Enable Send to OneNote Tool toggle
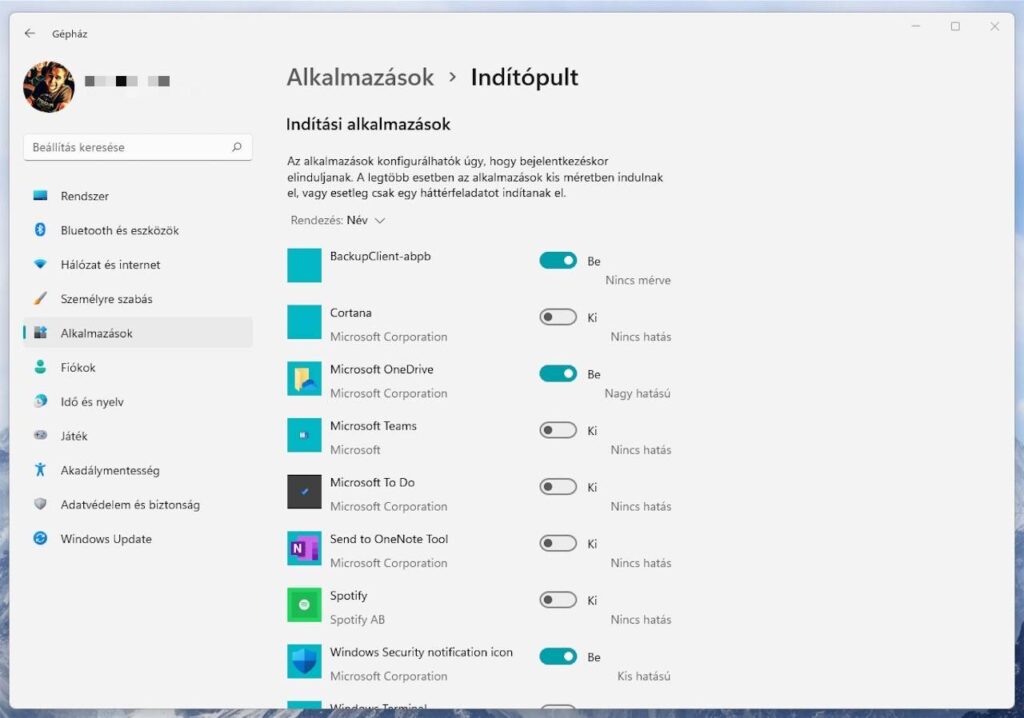This screenshot has height=718, width=1024. click(x=558, y=543)
